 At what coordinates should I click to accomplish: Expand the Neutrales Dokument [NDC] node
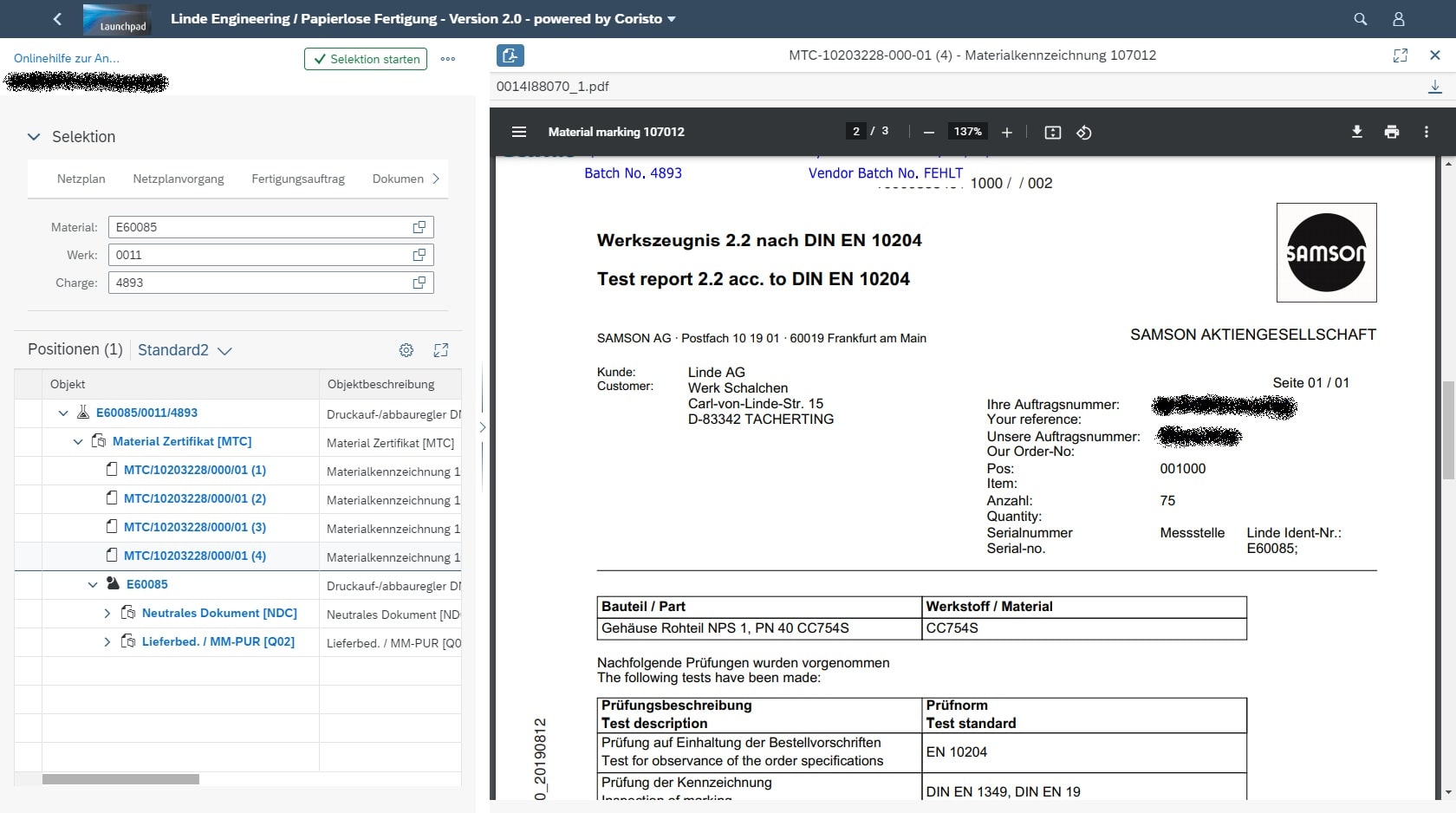[107, 614]
